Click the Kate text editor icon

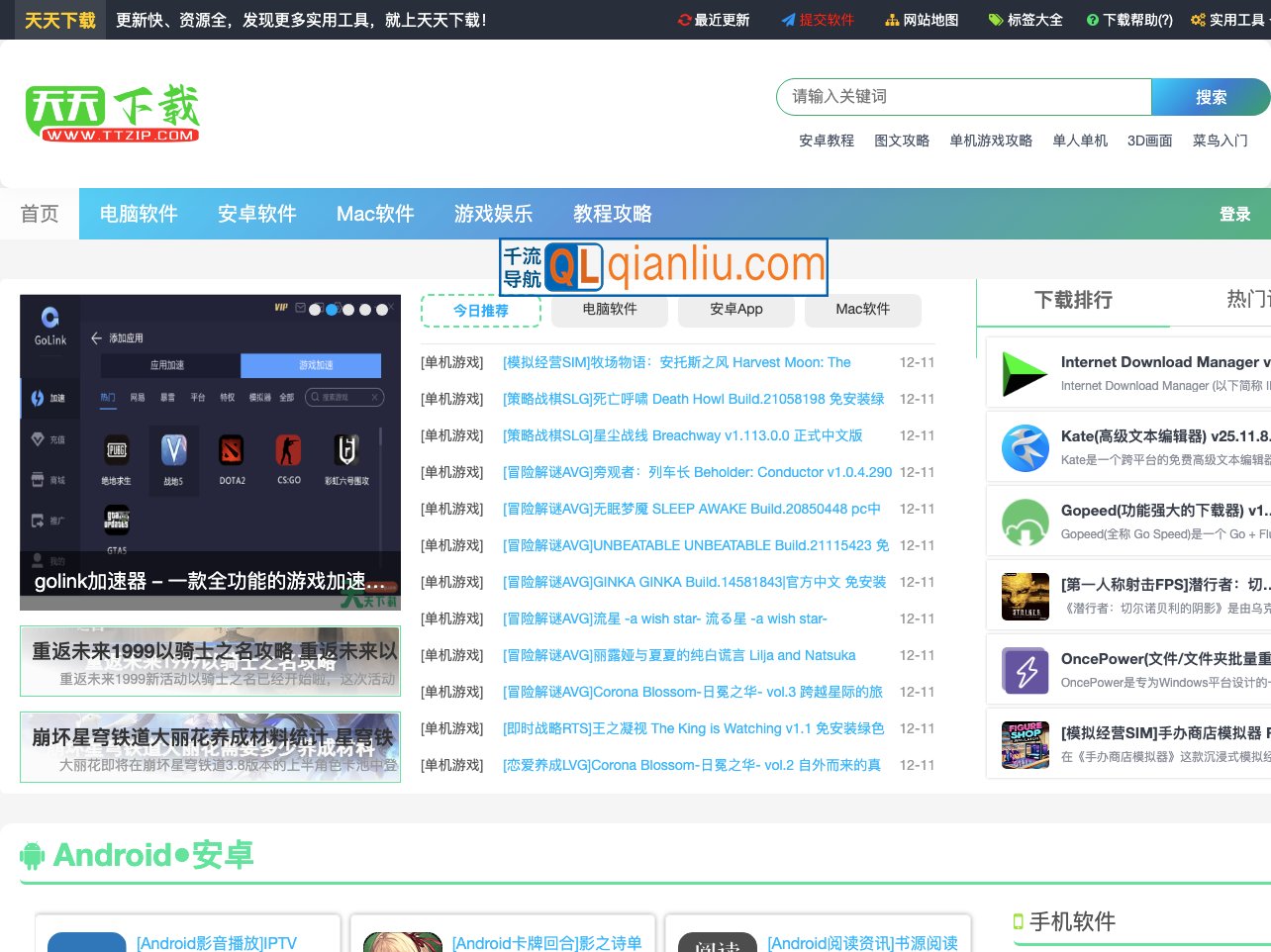[1026, 447]
